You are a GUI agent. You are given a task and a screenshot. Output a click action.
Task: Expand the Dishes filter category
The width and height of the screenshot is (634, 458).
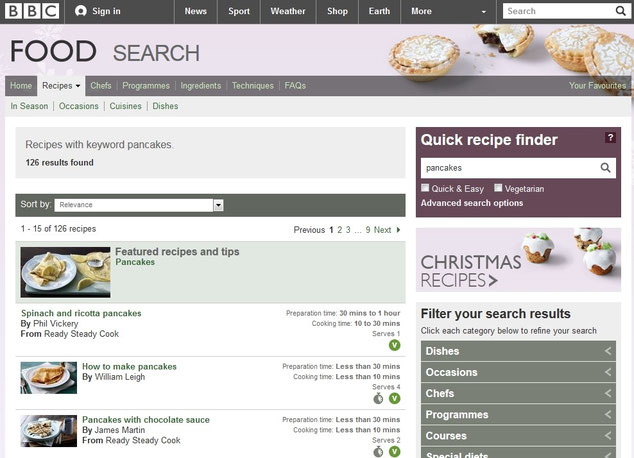[518, 351]
